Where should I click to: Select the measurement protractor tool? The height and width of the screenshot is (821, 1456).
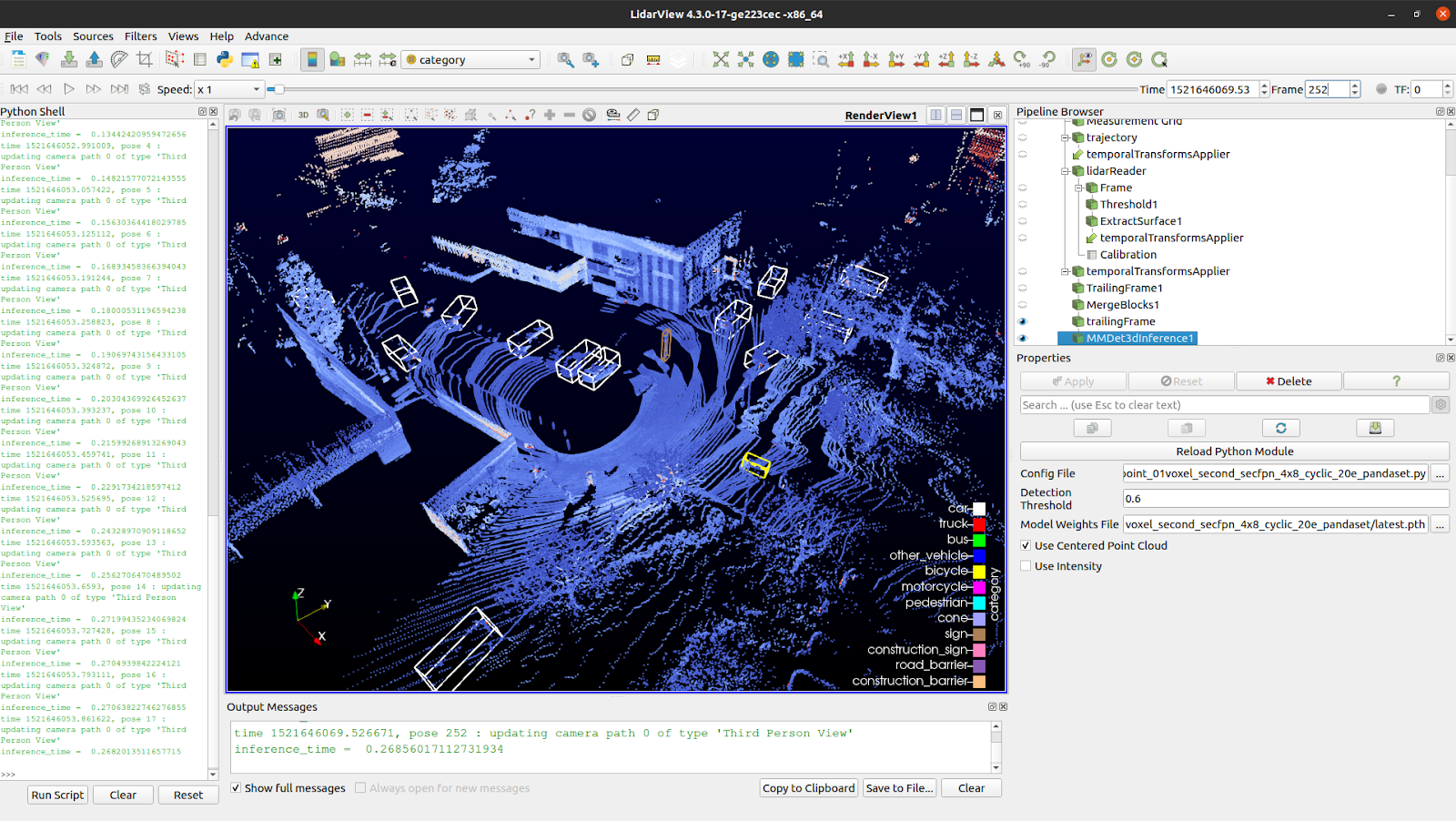pos(118,58)
